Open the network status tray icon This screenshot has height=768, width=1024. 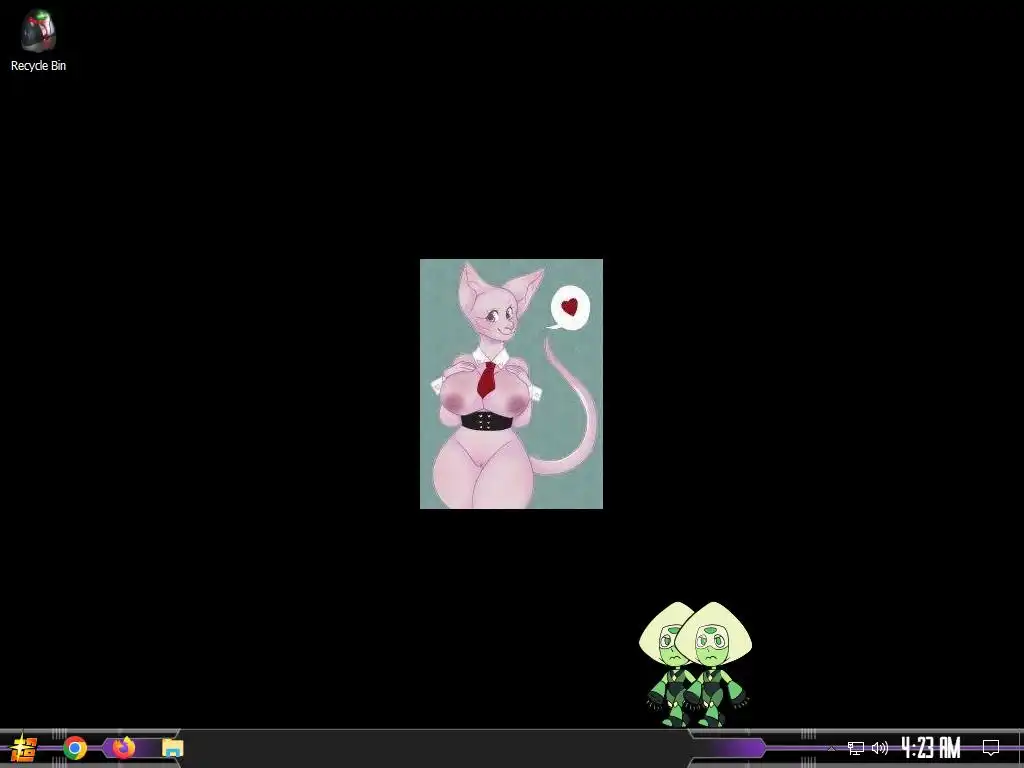856,748
